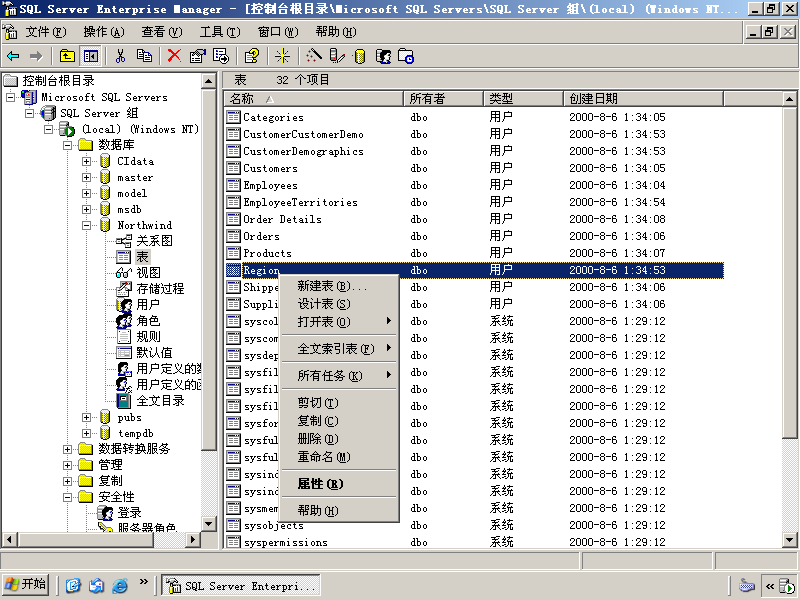Screen dimensions: 800x600
Task: Click the Copy toolbar icon
Action: [144, 56]
